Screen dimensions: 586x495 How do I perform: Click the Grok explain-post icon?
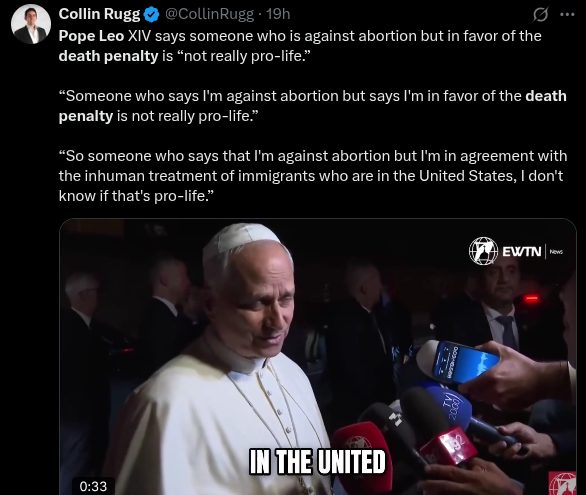point(540,15)
